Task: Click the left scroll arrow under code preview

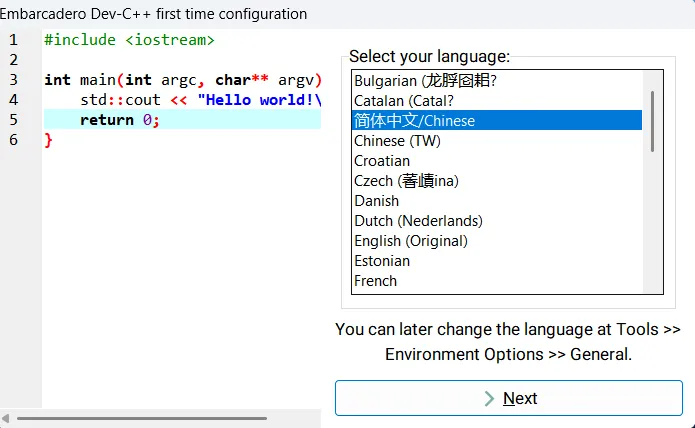Action: tap(5, 418)
